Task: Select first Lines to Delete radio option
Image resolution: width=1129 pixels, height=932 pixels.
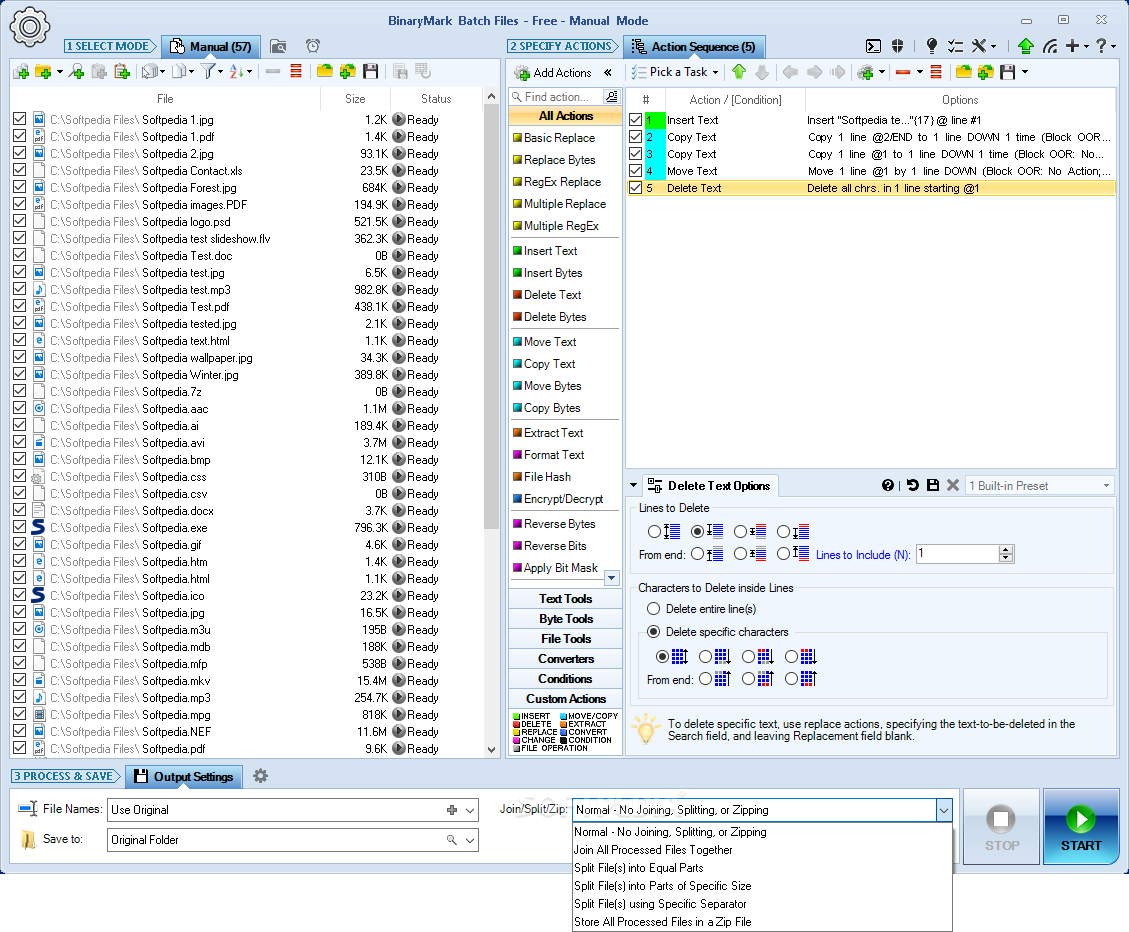Action: pos(654,532)
